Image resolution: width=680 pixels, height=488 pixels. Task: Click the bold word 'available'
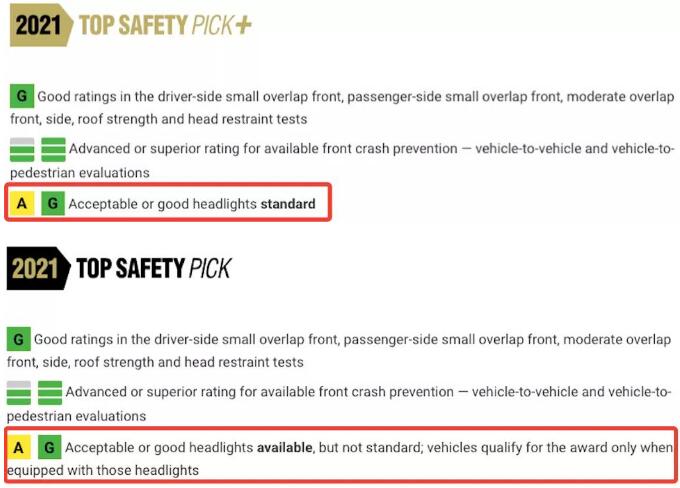tap(284, 447)
